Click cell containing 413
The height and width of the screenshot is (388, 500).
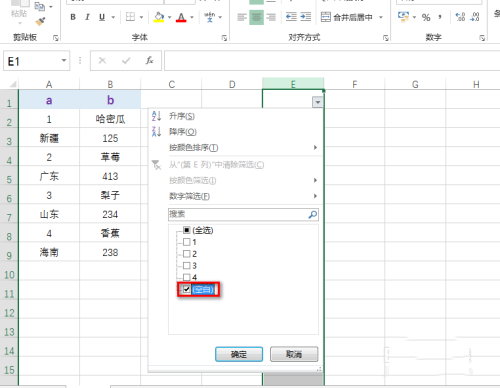(x=110, y=176)
